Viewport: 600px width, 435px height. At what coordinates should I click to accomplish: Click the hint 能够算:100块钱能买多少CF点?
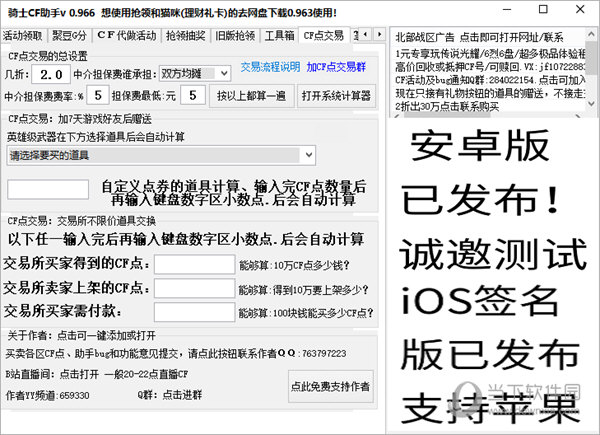point(306,313)
